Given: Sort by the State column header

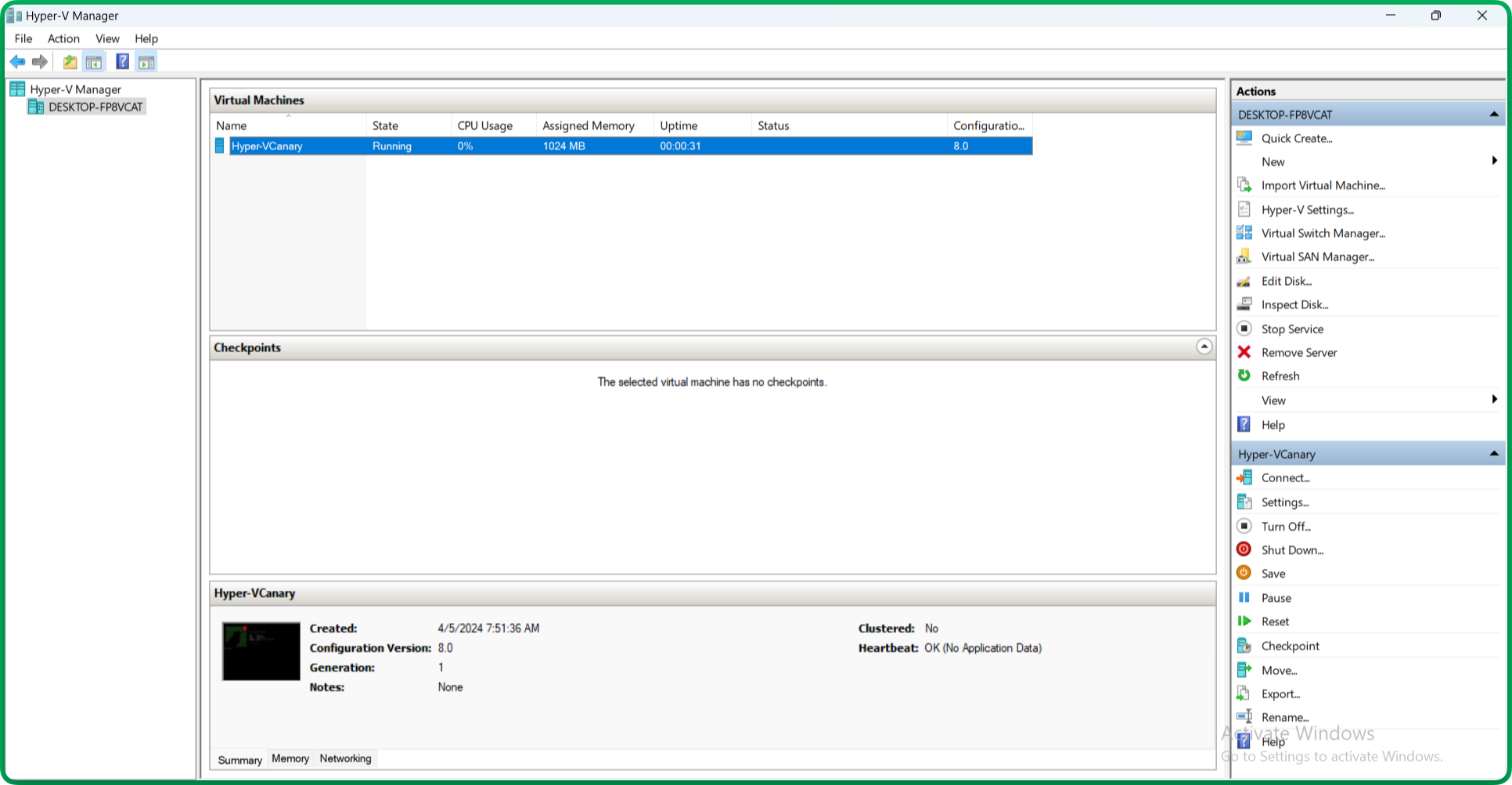Looking at the screenshot, I should coord(409,125).
